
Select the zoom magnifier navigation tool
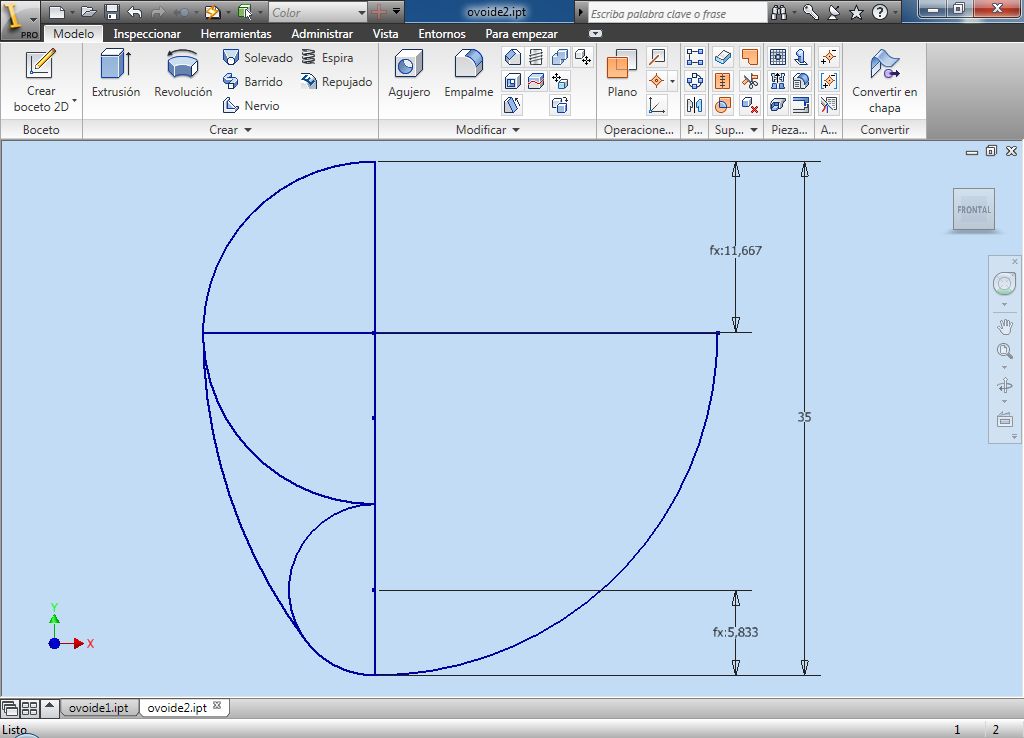(1004, 352)
